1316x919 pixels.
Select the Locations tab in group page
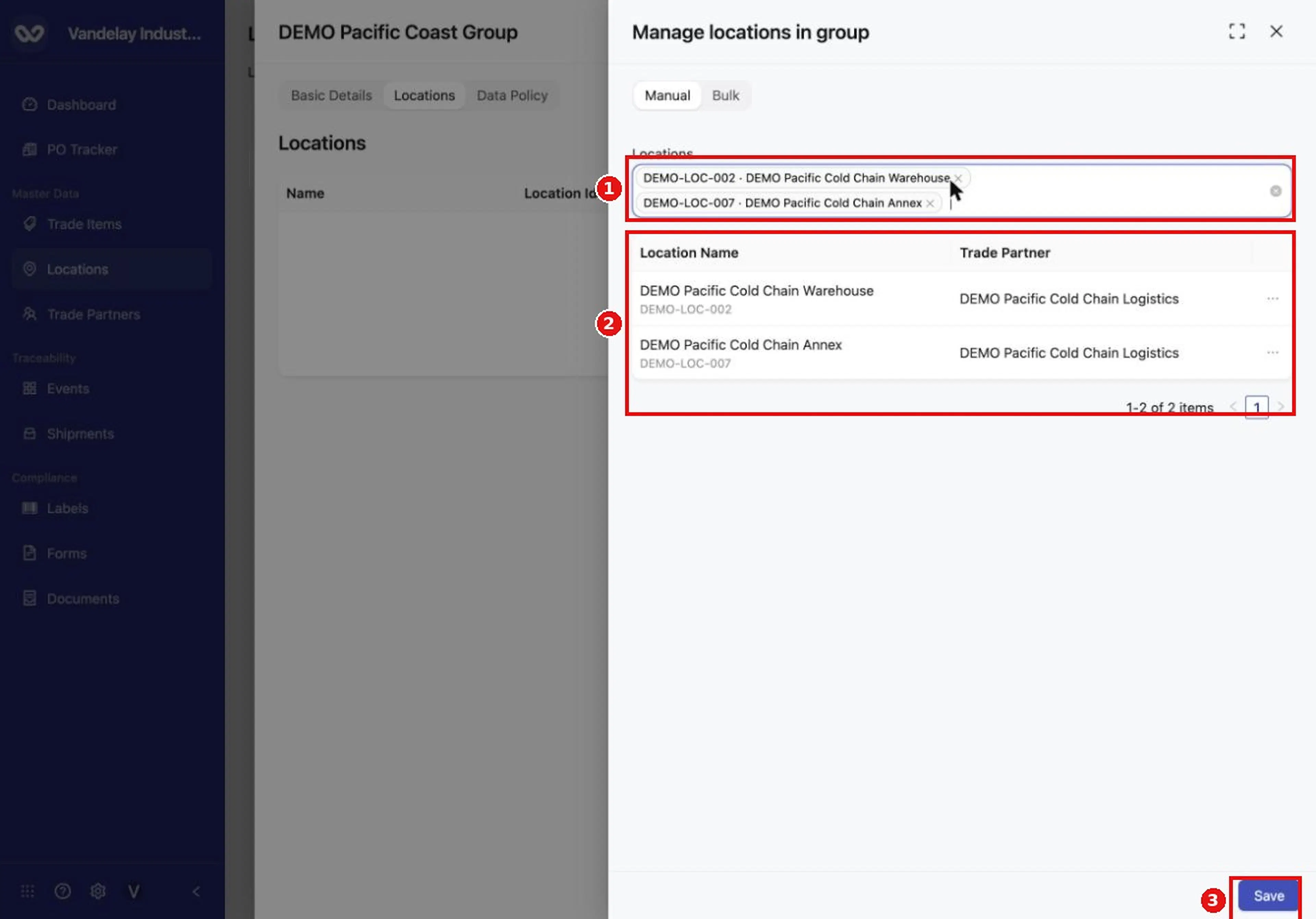pyautogui.click(x=424, y=96)
